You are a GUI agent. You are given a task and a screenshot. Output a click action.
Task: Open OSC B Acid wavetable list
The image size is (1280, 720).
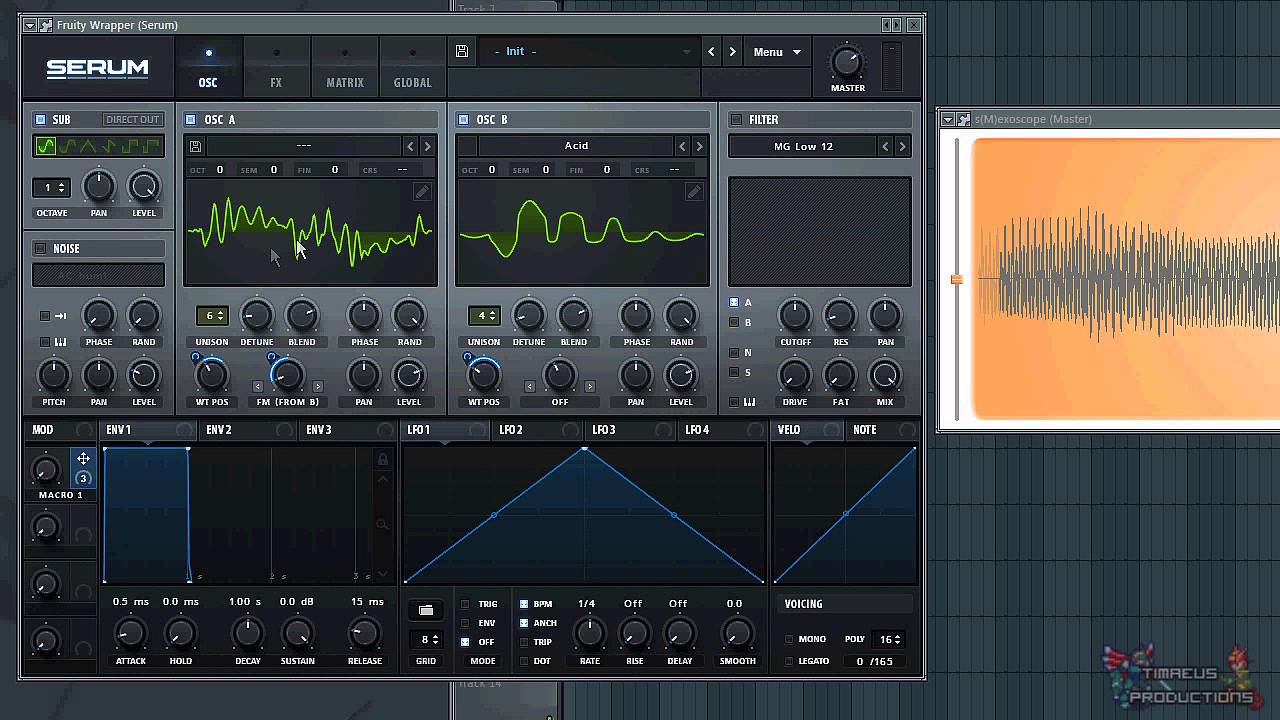tap(576, 146)
